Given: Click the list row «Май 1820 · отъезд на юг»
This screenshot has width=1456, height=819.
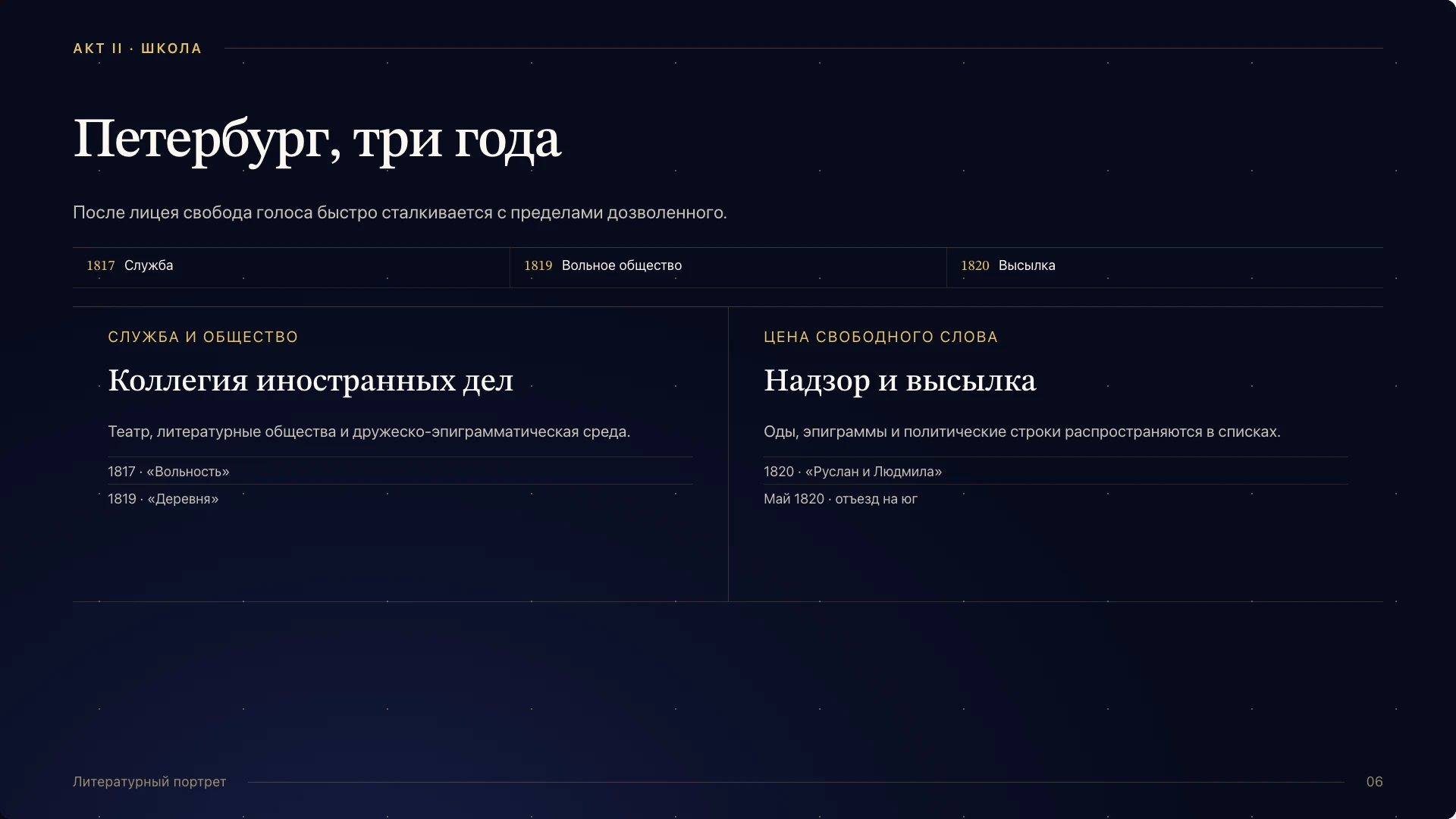Looking at the screenshot, I should pyautogui.click(x=1056, y=499).
